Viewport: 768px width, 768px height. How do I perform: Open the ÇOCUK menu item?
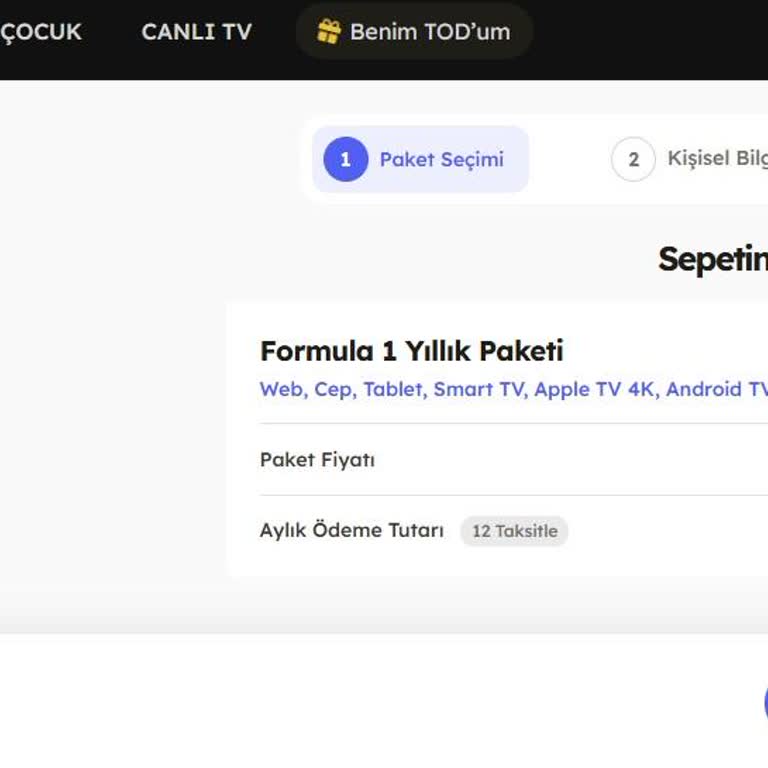[x=41, y=33]
